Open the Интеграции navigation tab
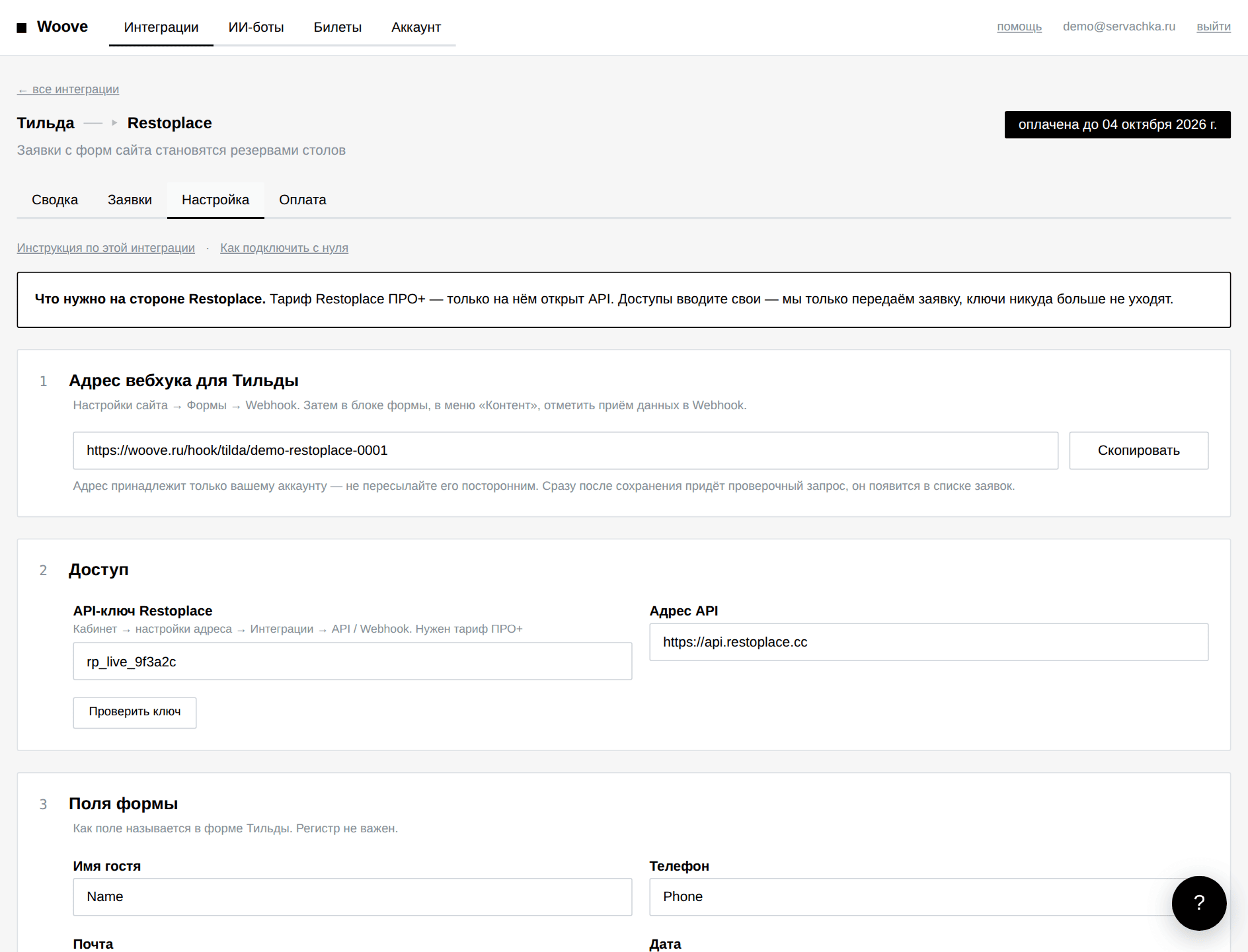1248x952 pixels. [161, 27]
